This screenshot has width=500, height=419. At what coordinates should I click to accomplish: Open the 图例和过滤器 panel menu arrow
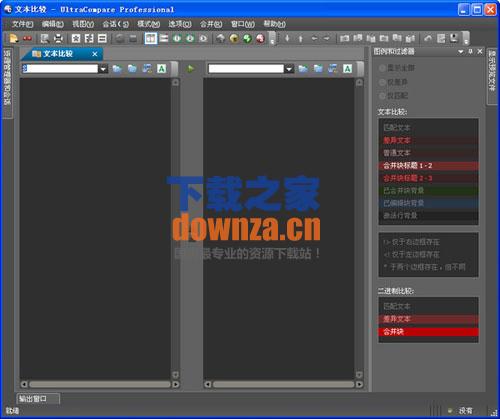point(461,52)
